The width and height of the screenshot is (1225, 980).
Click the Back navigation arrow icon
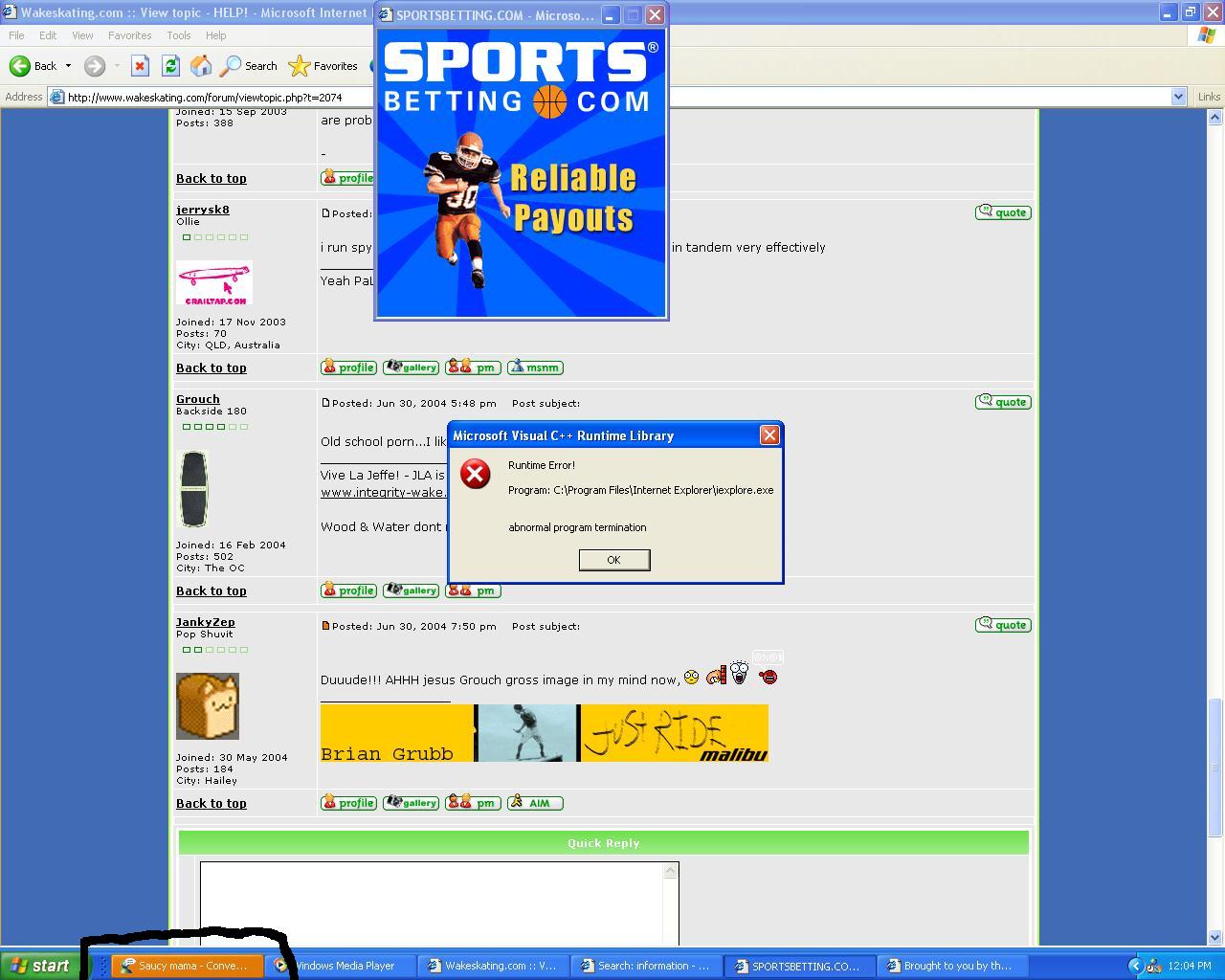[x=20, y=66]
